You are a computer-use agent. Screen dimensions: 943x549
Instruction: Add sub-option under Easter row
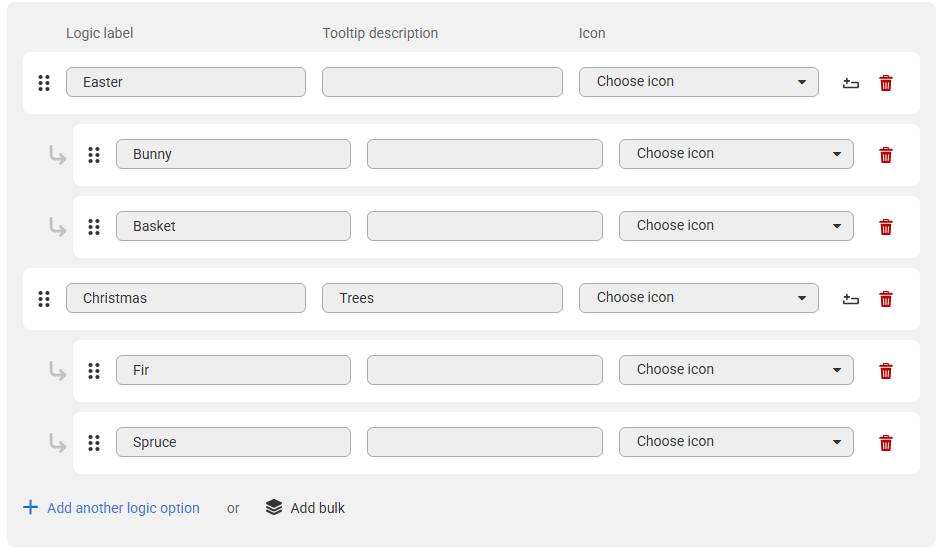(850, 83)
